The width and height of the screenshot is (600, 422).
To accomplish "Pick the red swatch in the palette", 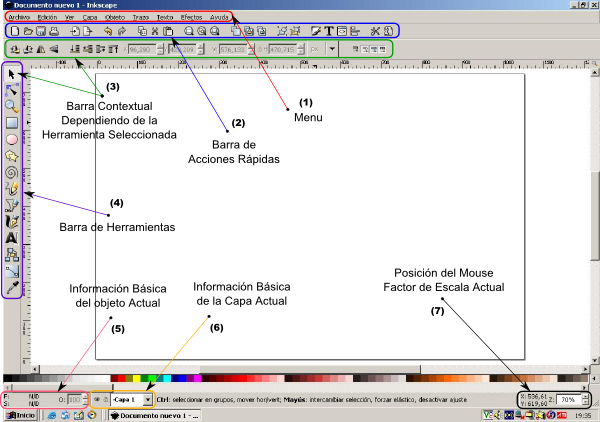I will [x=122, y=378].
